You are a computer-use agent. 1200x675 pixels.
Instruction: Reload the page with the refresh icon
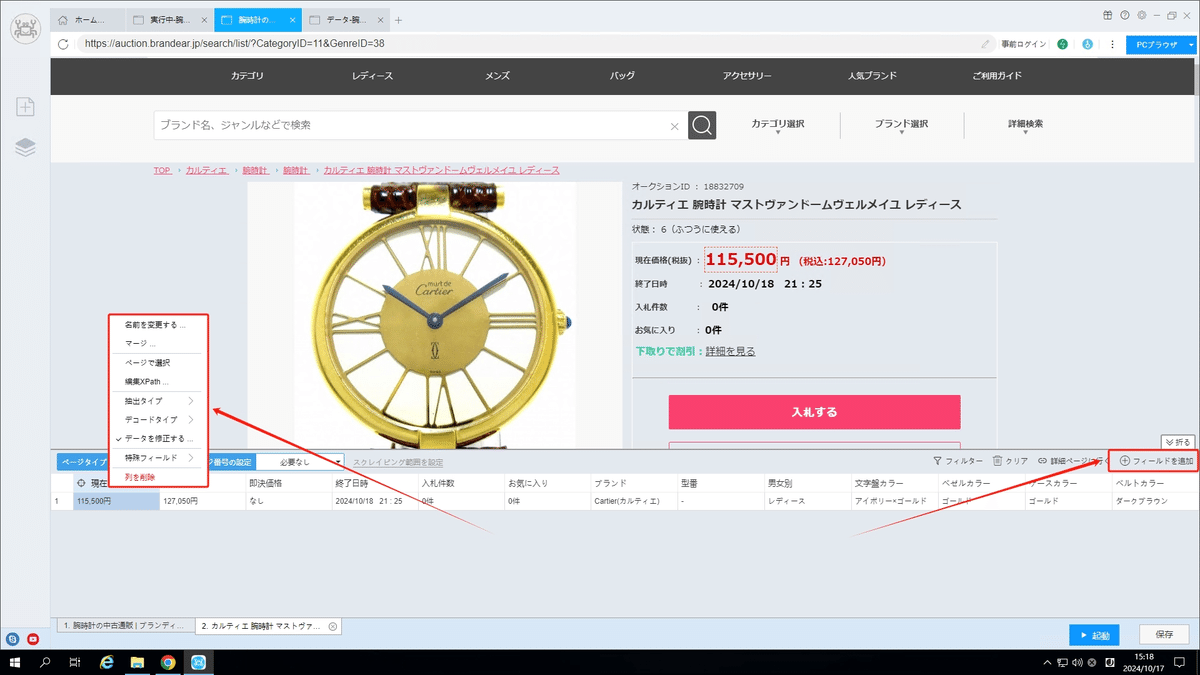pos(64,44)
